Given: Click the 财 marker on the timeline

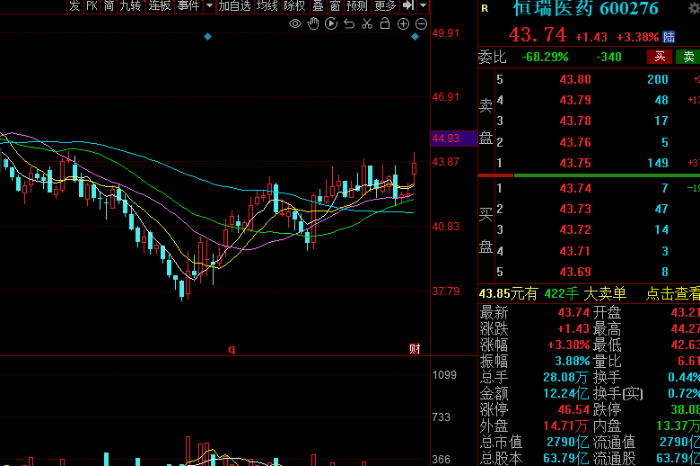Looking at the screenshot, I should click(415, 348).
